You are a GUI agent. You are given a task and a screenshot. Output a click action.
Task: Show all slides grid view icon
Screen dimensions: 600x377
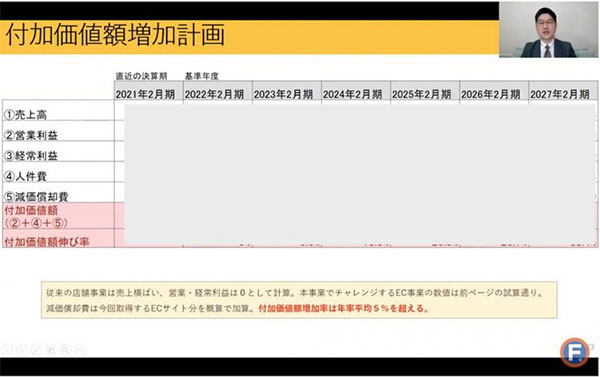point(51,349)
